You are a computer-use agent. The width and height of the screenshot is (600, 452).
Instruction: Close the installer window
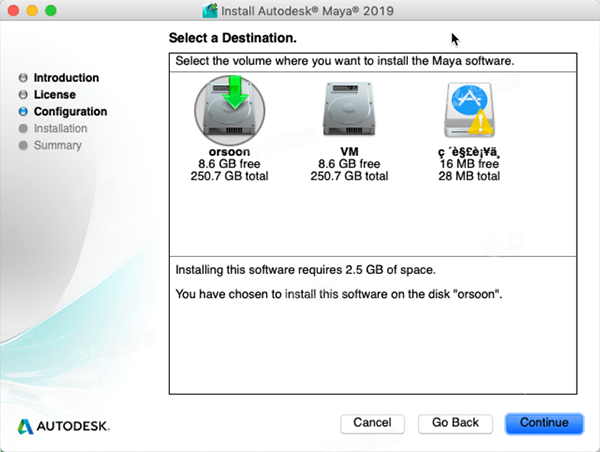[x=13, y=10]
